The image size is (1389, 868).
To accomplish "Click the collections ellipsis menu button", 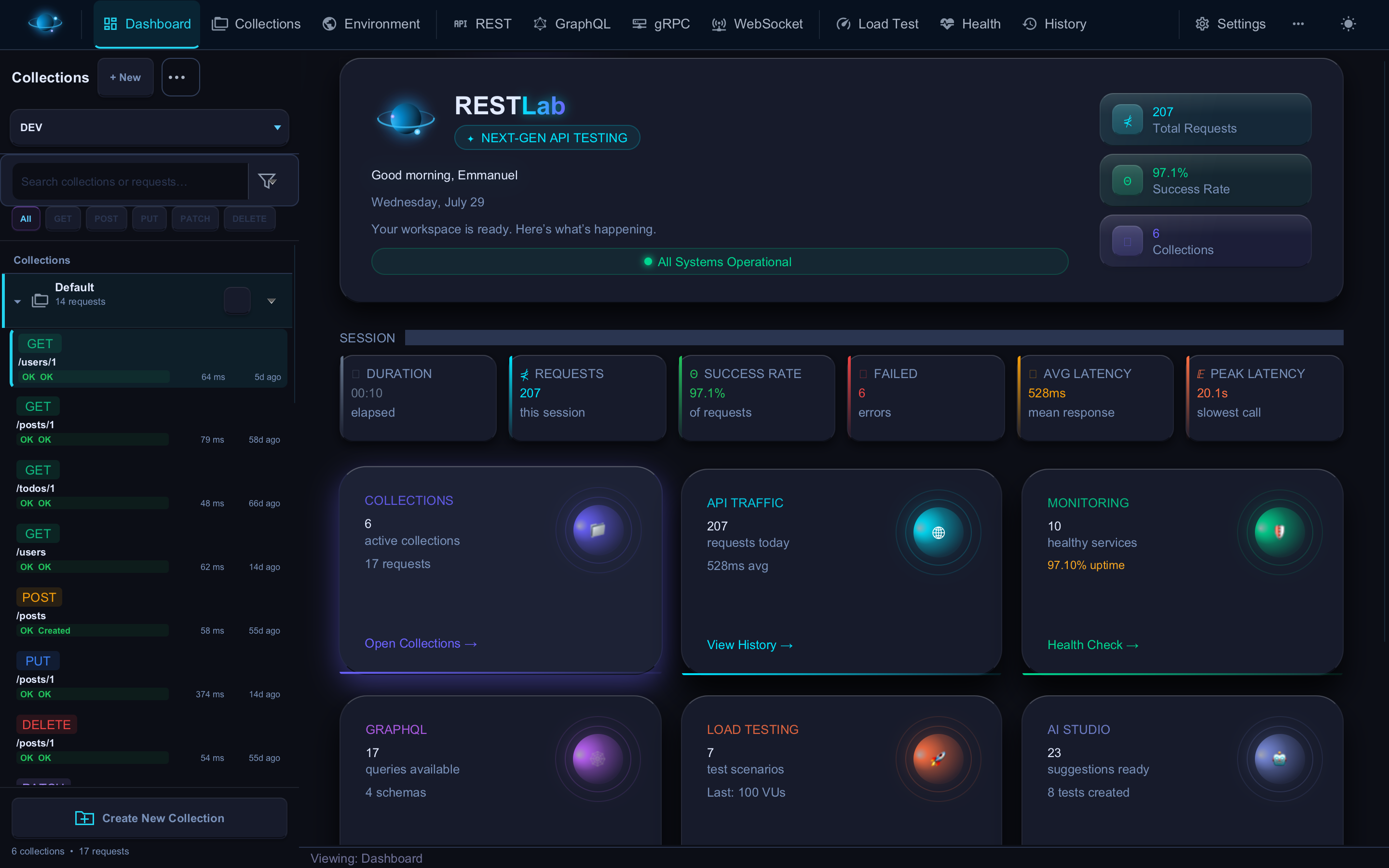I will coord(180,77).
